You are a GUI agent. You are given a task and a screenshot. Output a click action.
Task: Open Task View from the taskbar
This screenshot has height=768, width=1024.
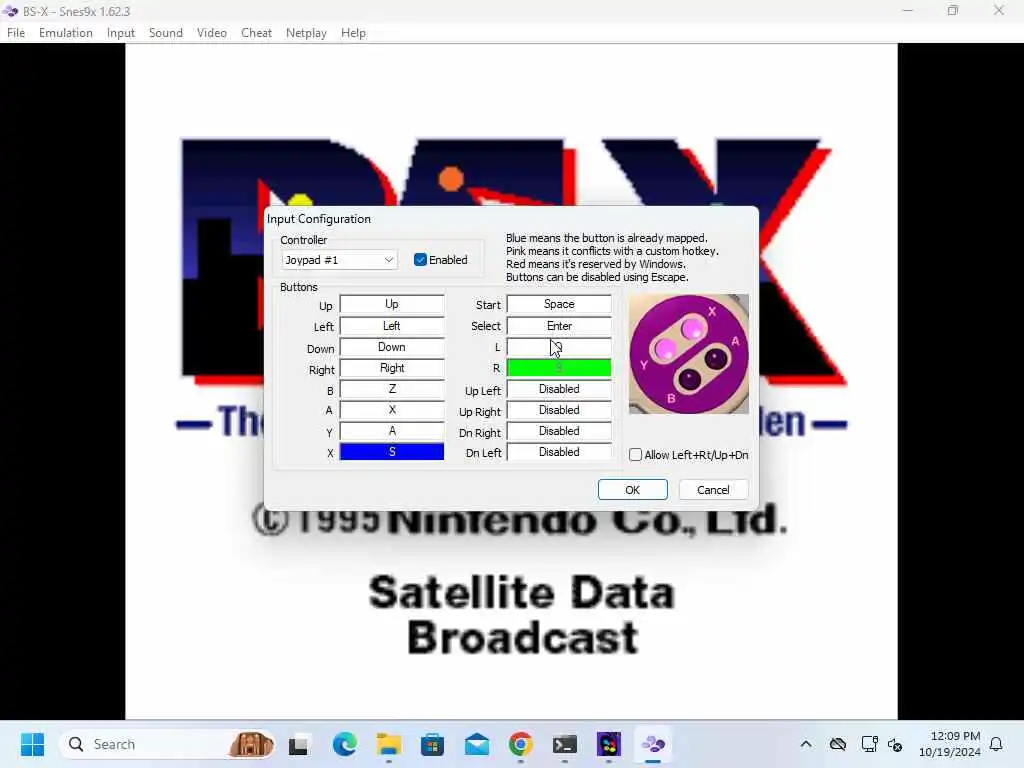[x=298, y=744]
